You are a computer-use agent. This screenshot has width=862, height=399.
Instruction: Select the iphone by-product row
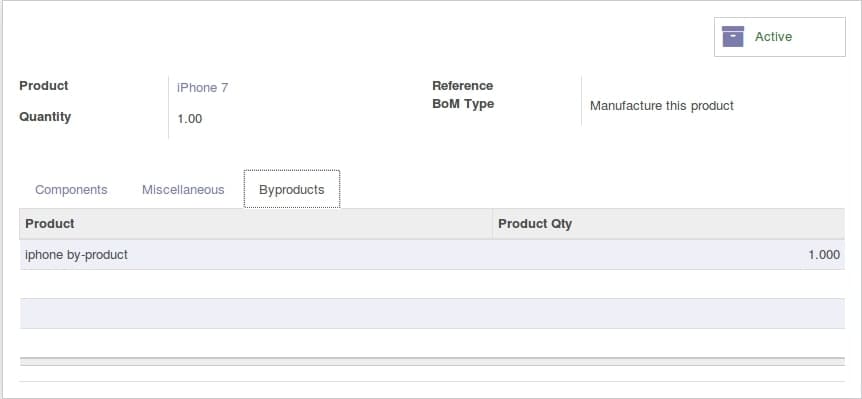pyautogui.click(x=432, y=254)
